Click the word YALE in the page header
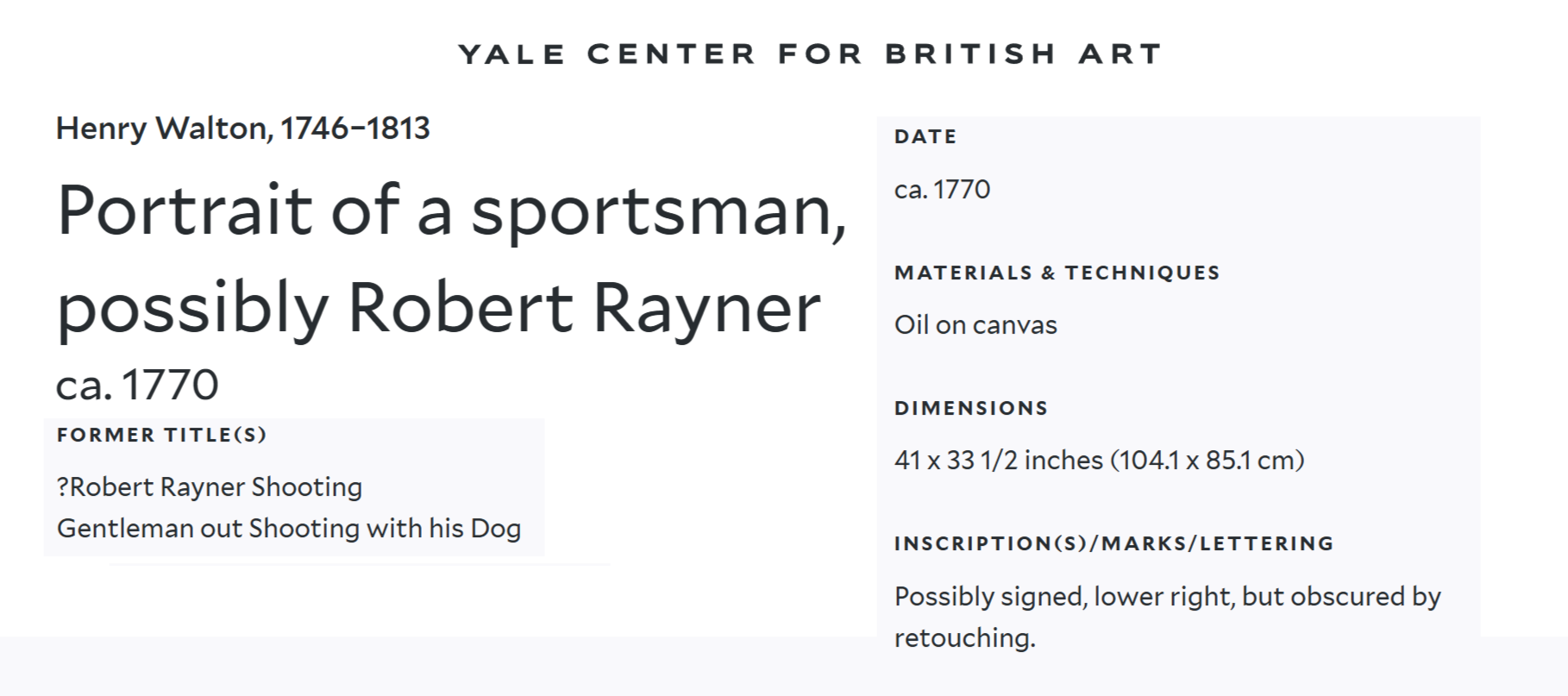Screen dimensions: 1568x696 coord(511,54)
